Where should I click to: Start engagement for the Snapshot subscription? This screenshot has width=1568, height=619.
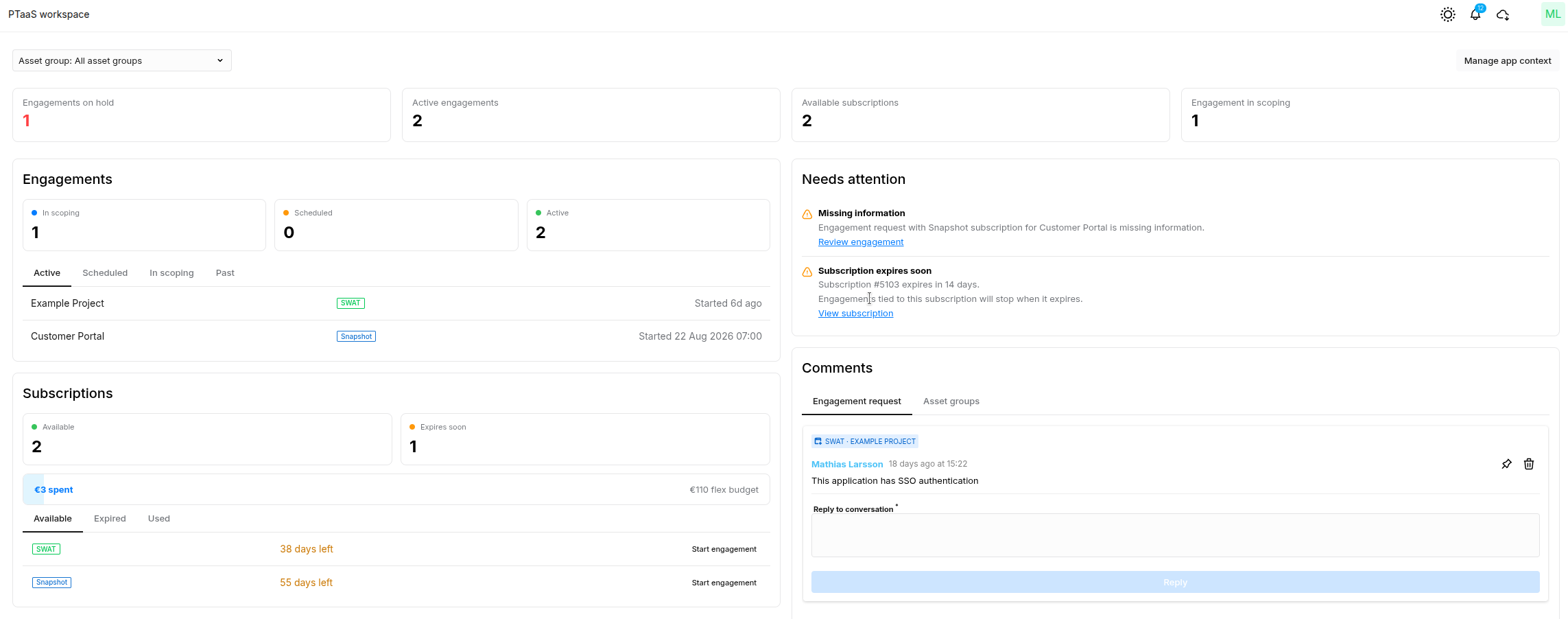click(x=724, y=583)
